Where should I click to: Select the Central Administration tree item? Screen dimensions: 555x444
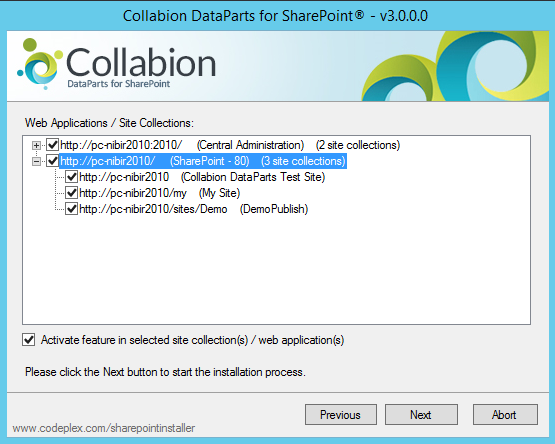tap(230, 145)
